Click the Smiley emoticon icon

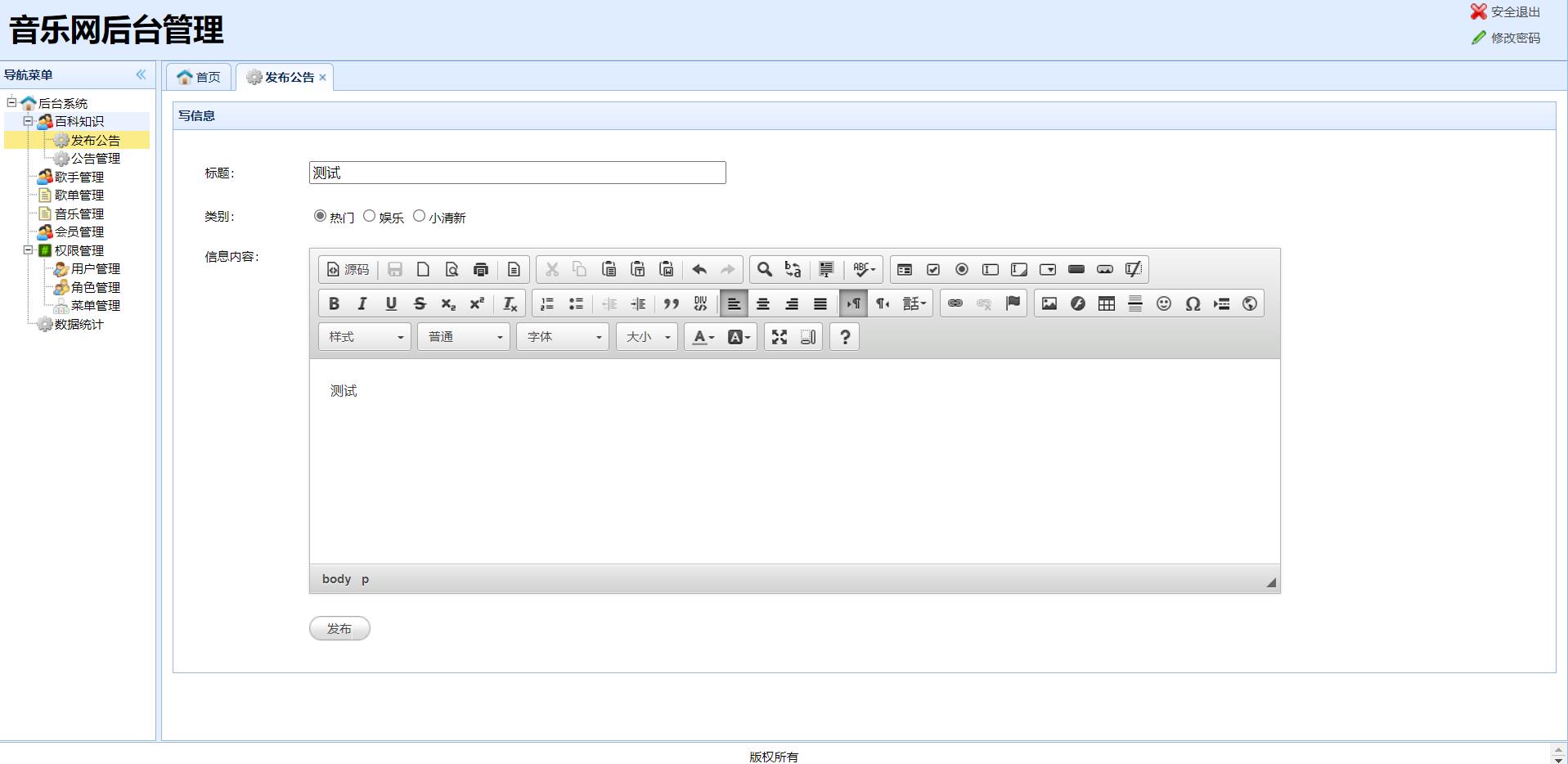[x=1164, y=303]
